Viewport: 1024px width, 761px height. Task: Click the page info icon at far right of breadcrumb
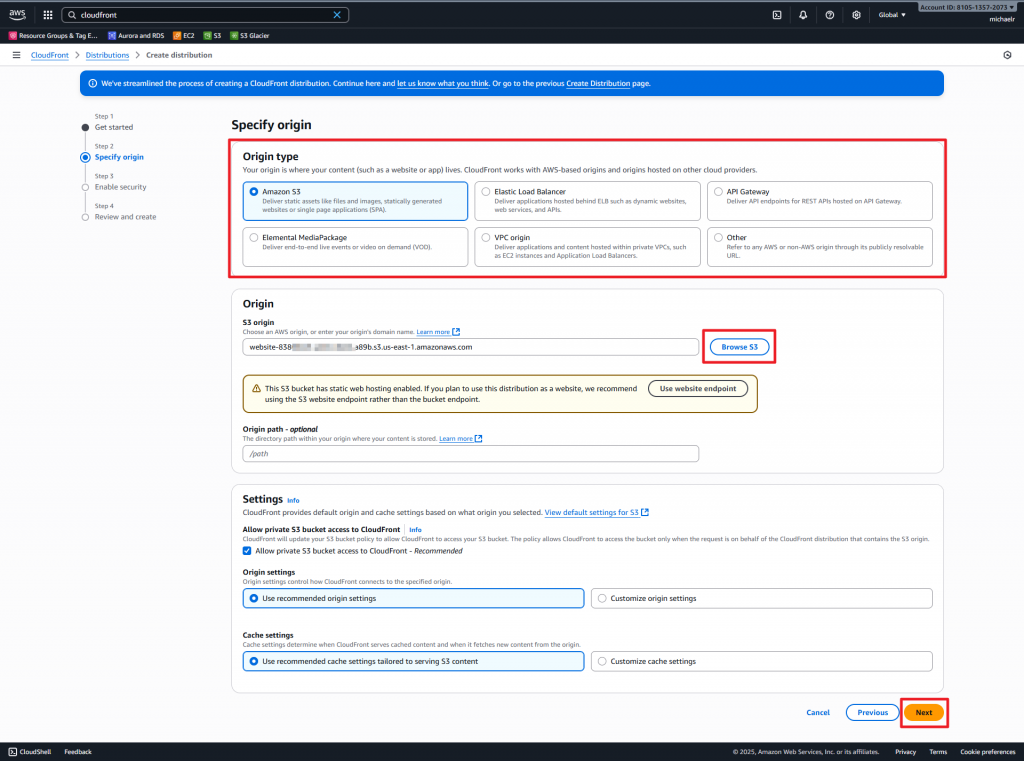coord(1007,55)
